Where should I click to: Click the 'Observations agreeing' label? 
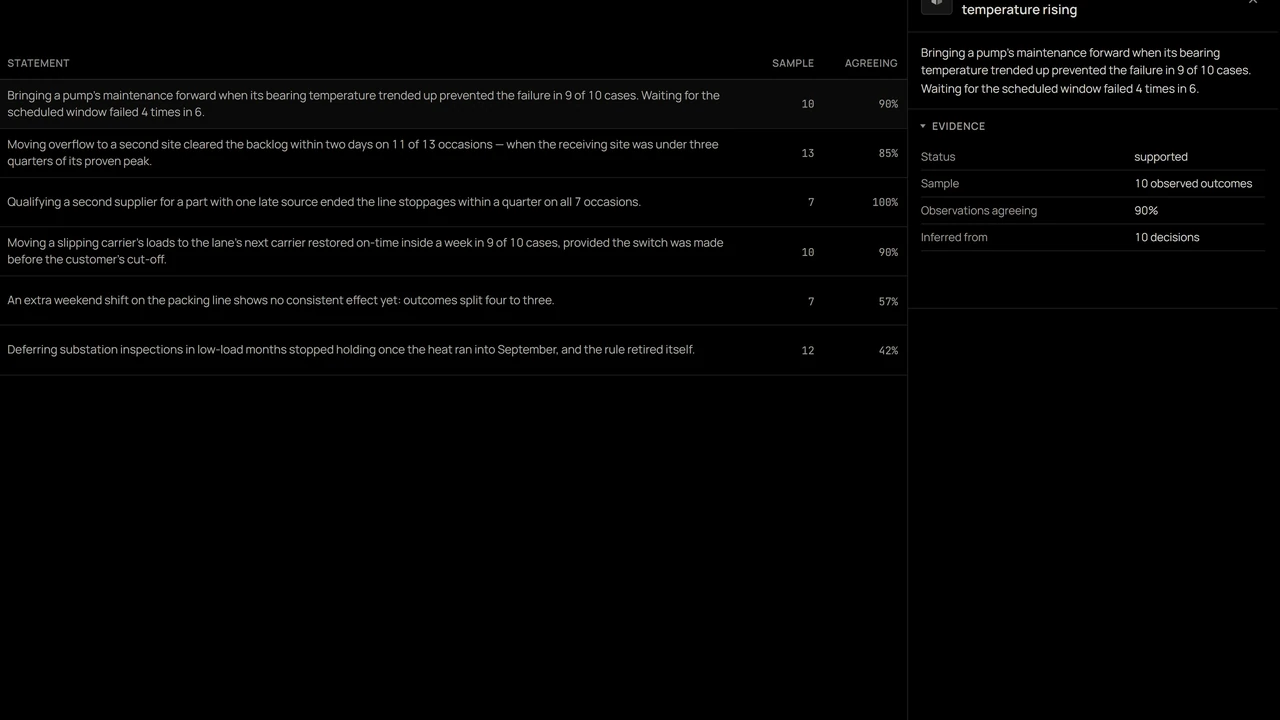pyautogui.click(x=979, y=211)
